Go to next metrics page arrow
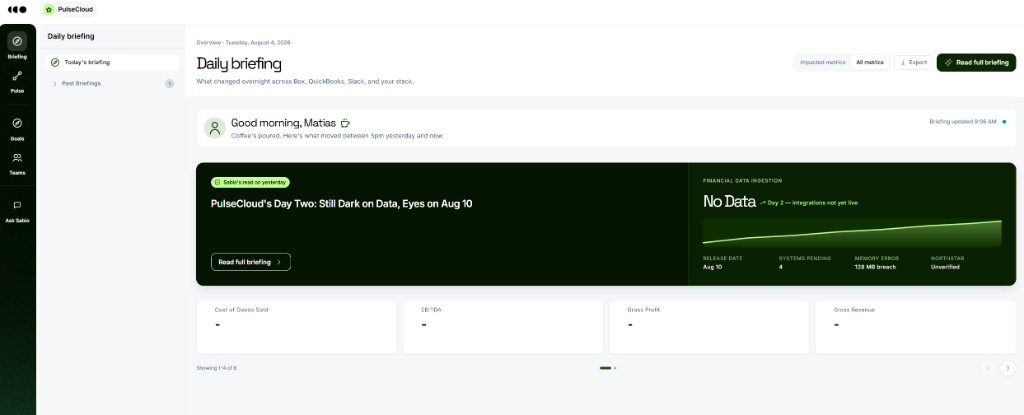Screen dimensions: 1024x415 1008,368
